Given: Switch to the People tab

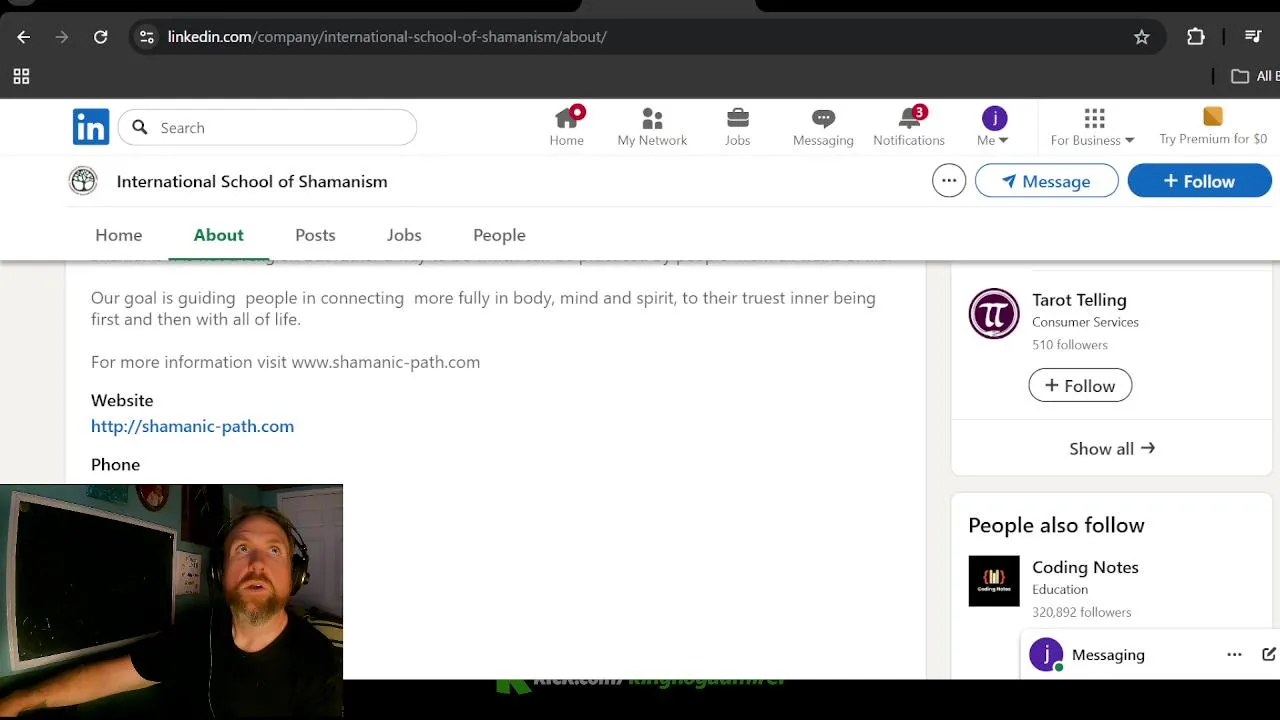Looking at the screenshot, I should pyautogui.click(x=499, y=235).
